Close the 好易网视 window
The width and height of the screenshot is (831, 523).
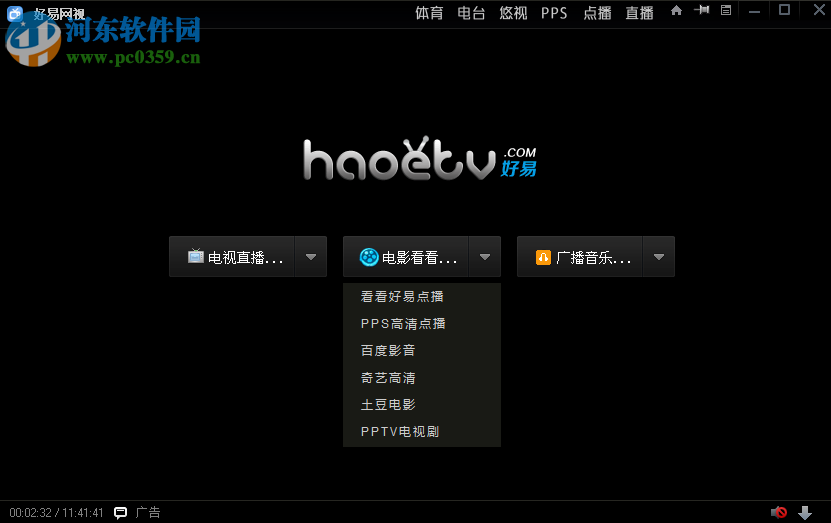pyautogui.click(x=819, y=10)
